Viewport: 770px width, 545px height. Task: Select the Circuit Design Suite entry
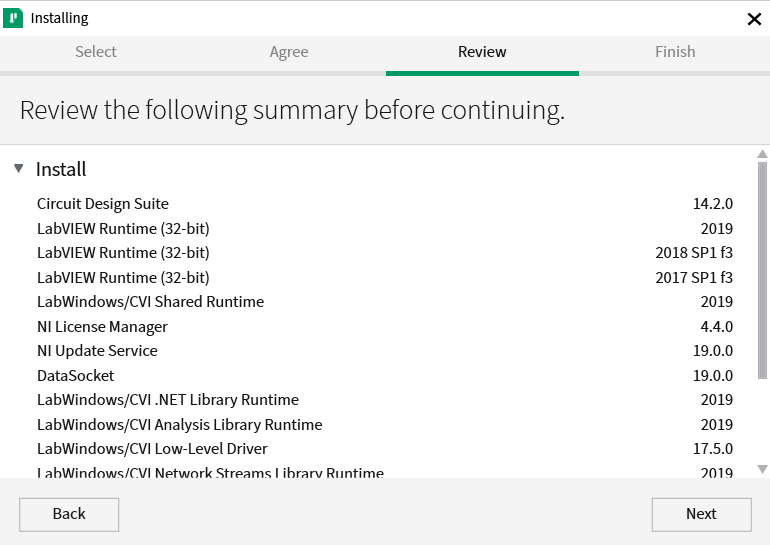click(x=385, y=204)
